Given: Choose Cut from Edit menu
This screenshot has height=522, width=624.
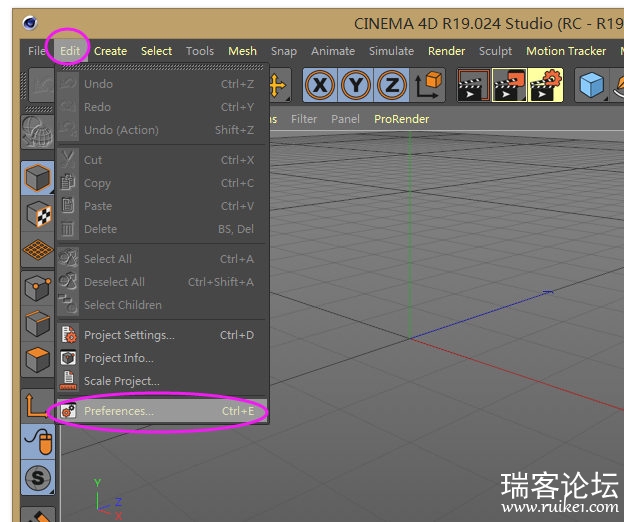Looking at the screenshot, I should 162,160.
